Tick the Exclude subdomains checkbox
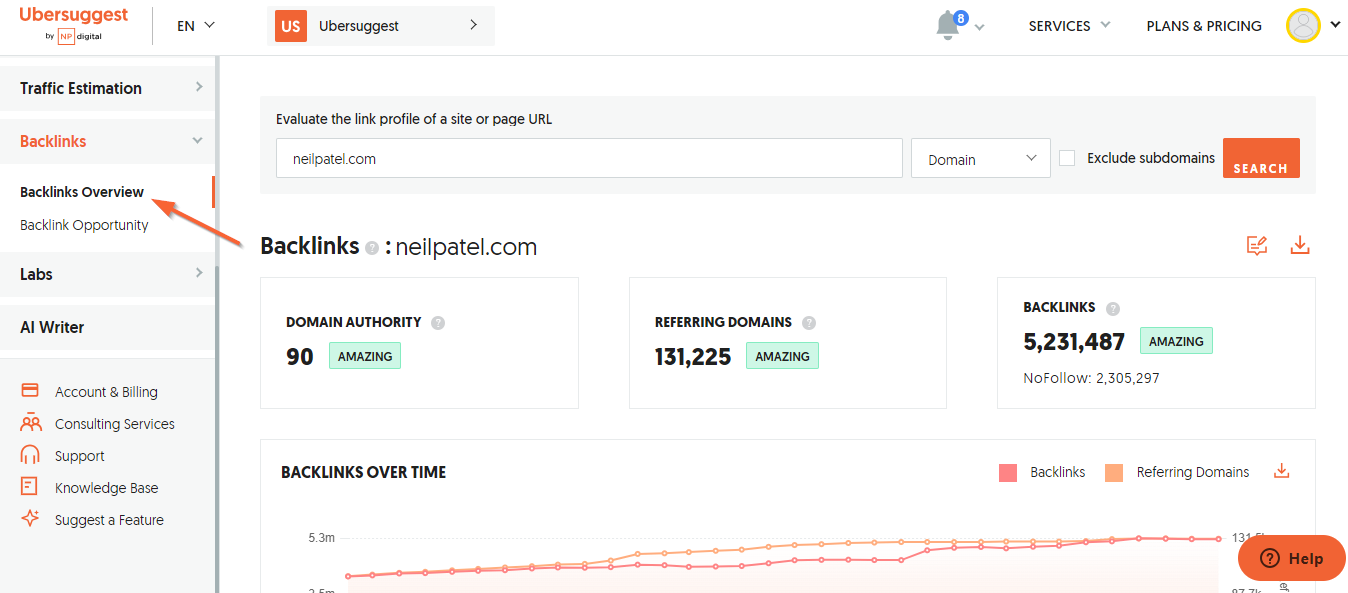Viewport: 1348px width, 593px height. pyautogui.click(x=1067, y=158)
